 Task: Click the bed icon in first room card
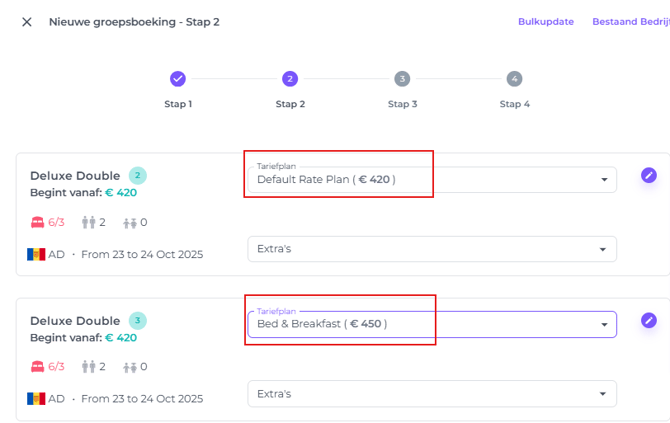coord(38,222)
